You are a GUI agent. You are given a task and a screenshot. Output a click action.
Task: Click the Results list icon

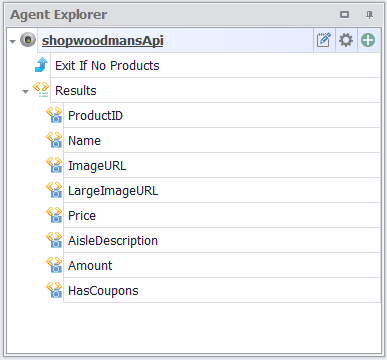41,90
